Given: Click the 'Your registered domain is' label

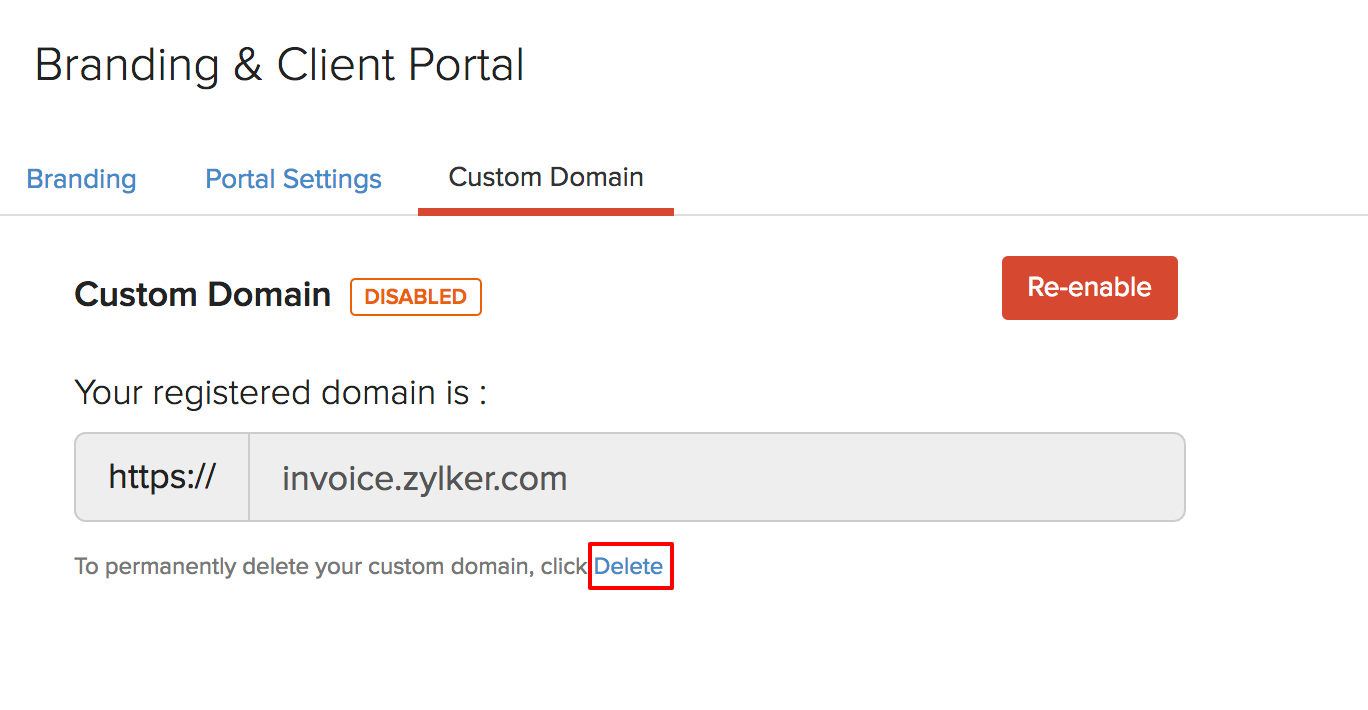Looking at the screenshot, I should (280, 392).
